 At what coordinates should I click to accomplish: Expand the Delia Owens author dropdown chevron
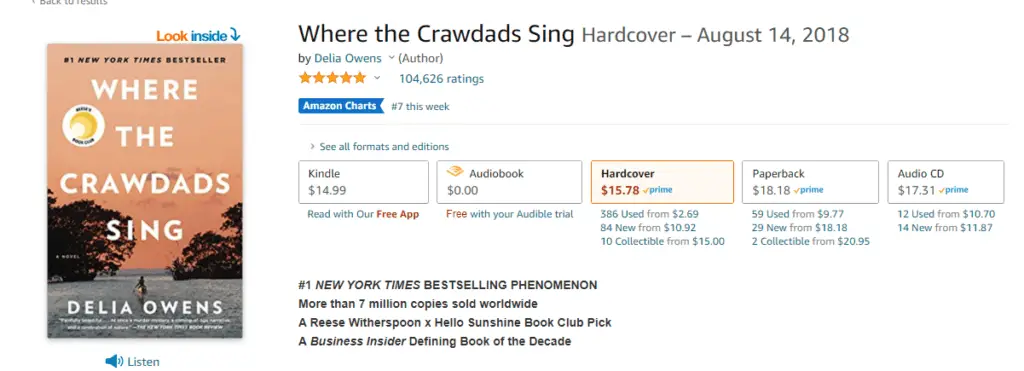[x=391, y=58]
